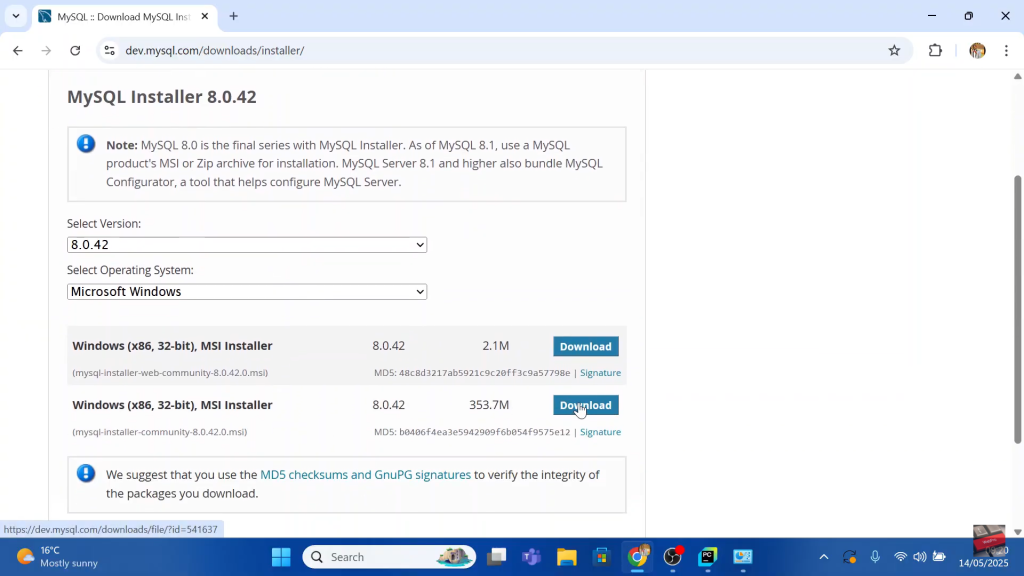Show hidden system tray icons
1024x576 pixels.
point(824,557)
